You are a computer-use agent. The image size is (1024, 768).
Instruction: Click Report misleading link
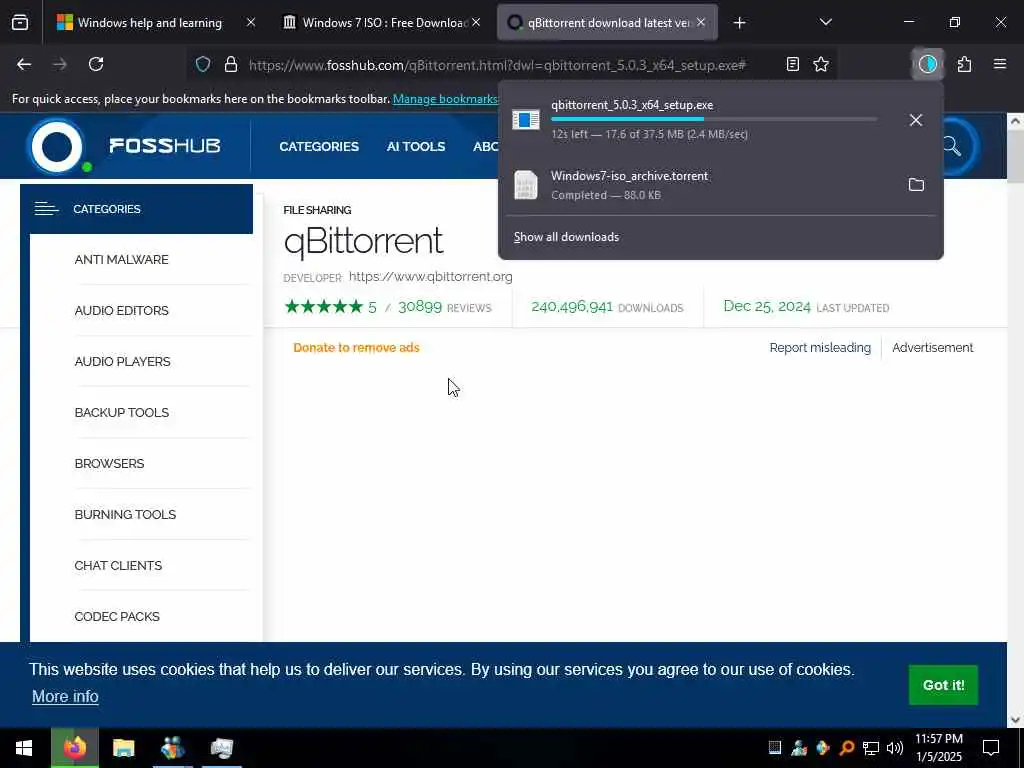click(x=820, y=347)
